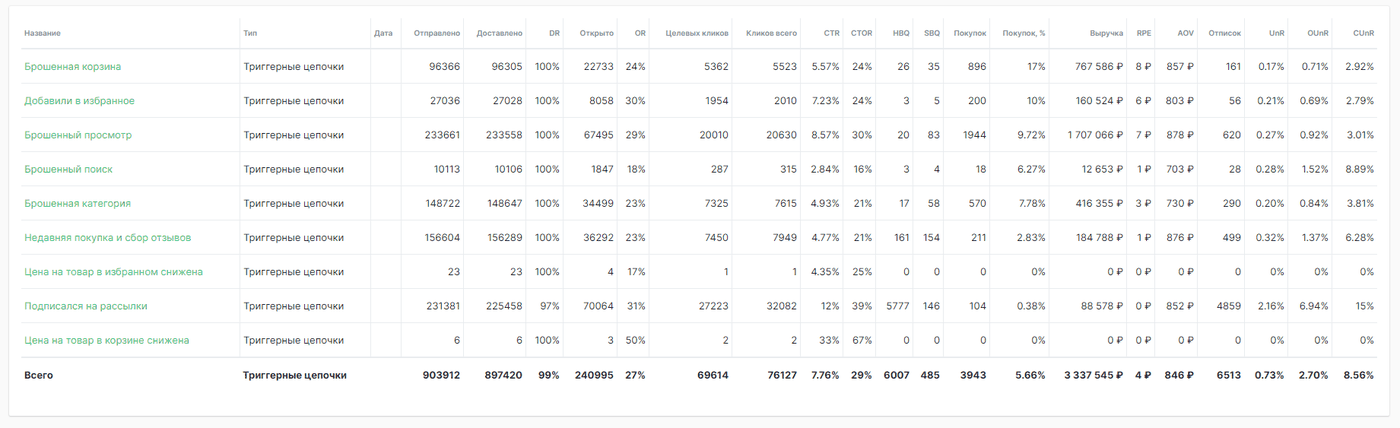
Task: Open Цена на товар в корзине снижена
Action: (x=107, y=340)
